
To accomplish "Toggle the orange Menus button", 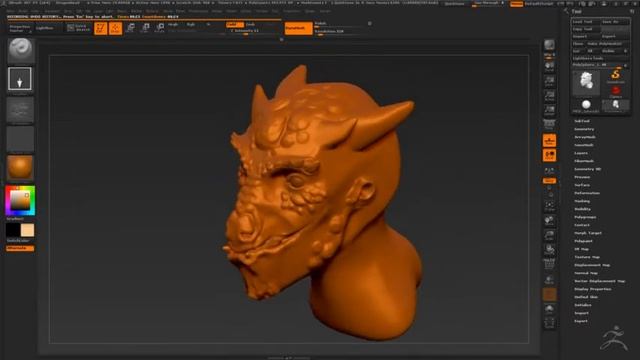I will [516, 4].
